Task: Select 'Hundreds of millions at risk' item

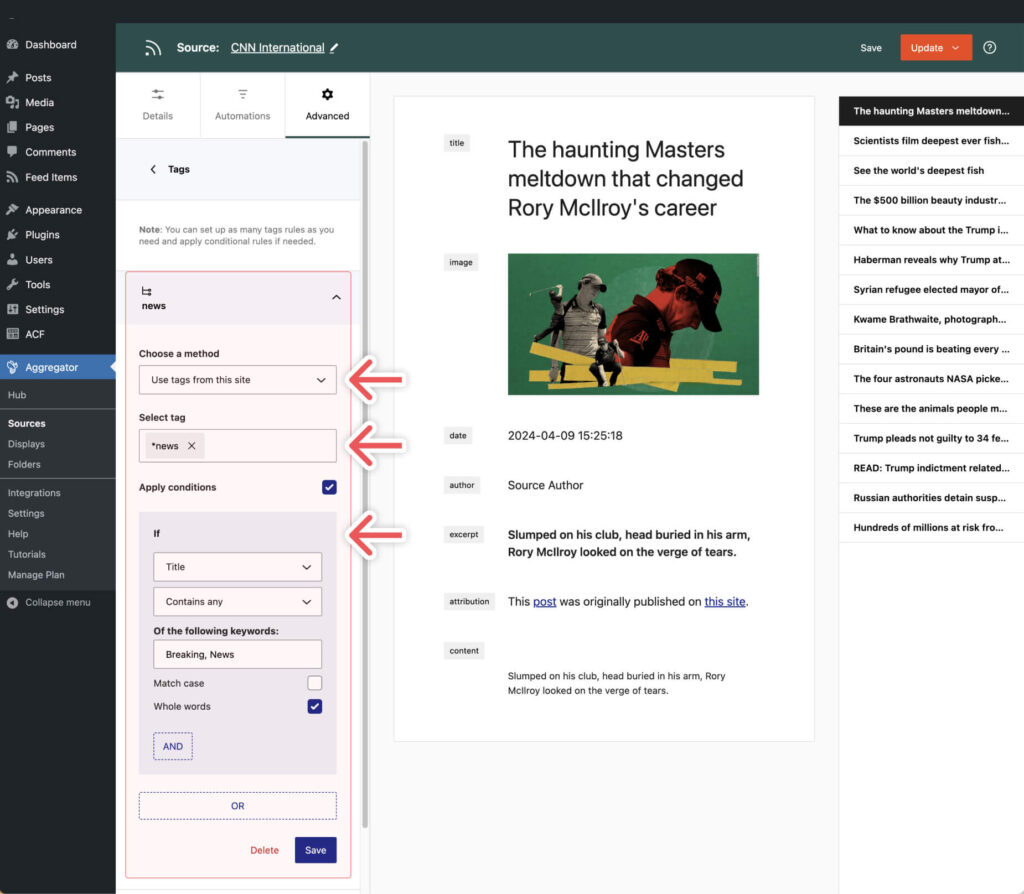Action: pyautogui.click(x=931, y=527)
